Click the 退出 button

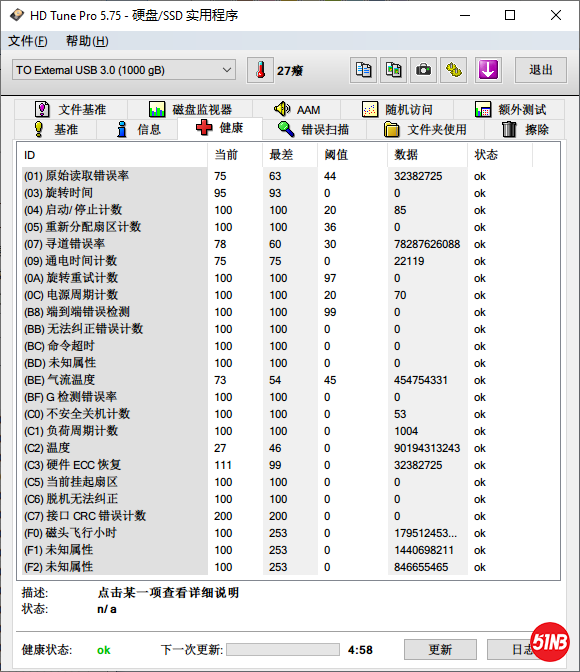(541, 70)
